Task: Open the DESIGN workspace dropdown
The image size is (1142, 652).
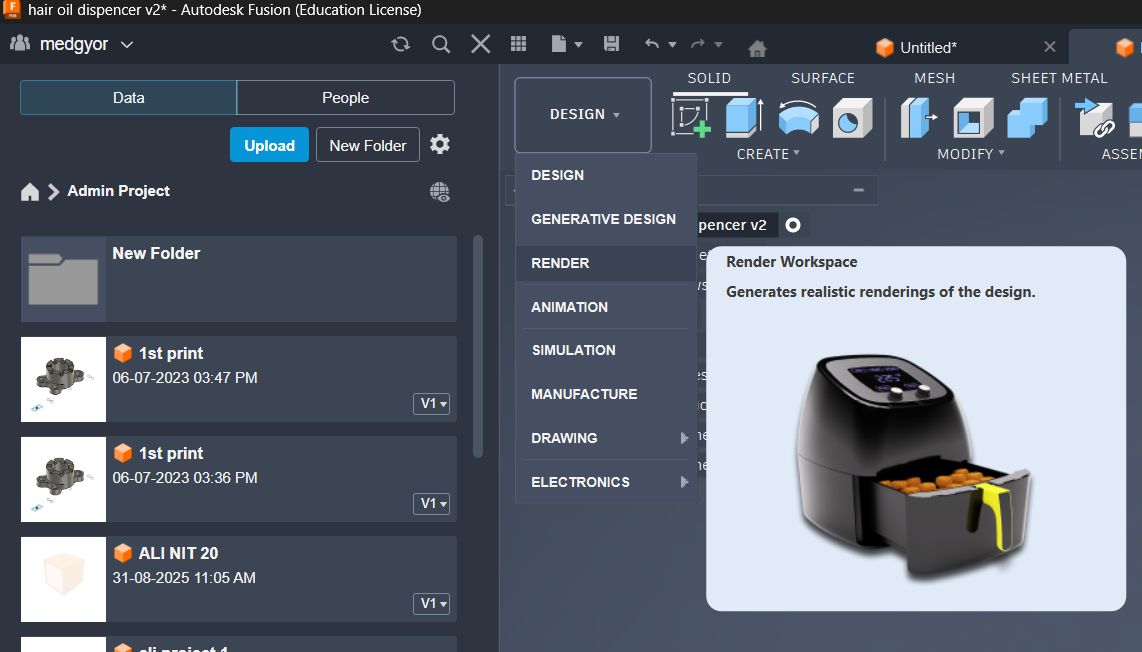Action: 583,114
